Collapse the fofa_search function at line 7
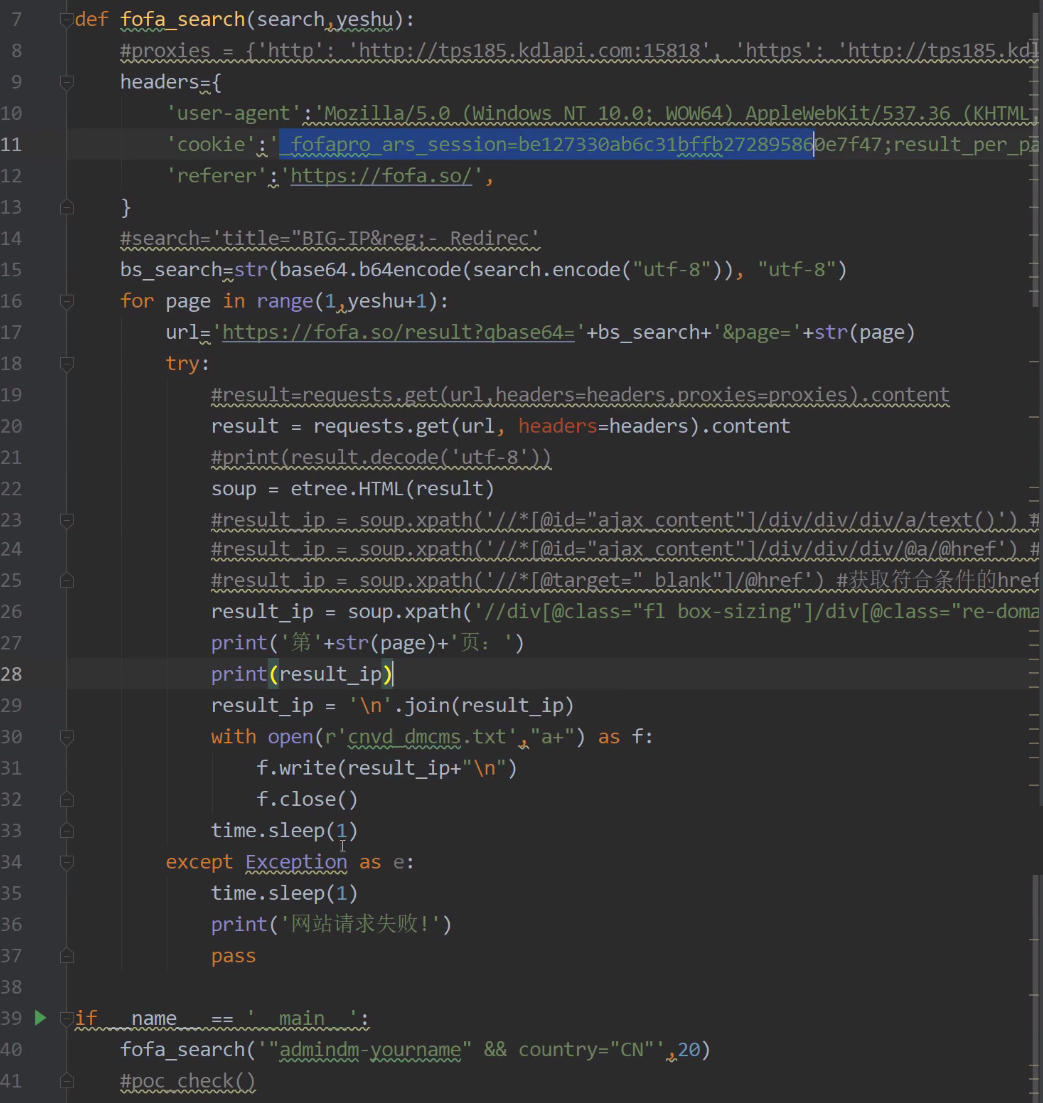This screenshot has height=1103, width=1043. pyautogui.click(x=67, y=20)
